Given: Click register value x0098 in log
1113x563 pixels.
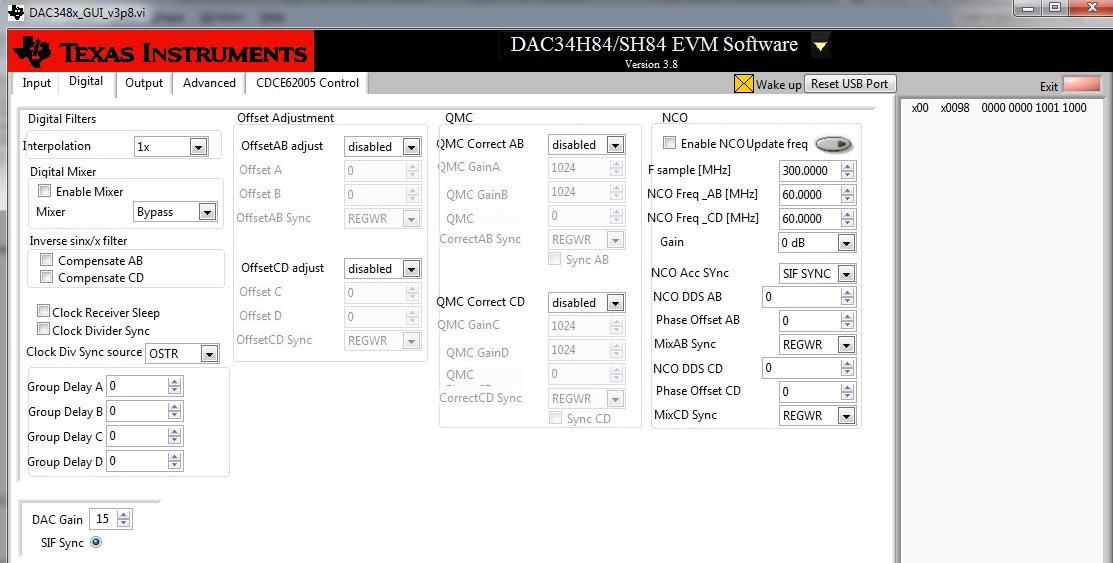Looking at the screenshot, I should coord(955,108).
